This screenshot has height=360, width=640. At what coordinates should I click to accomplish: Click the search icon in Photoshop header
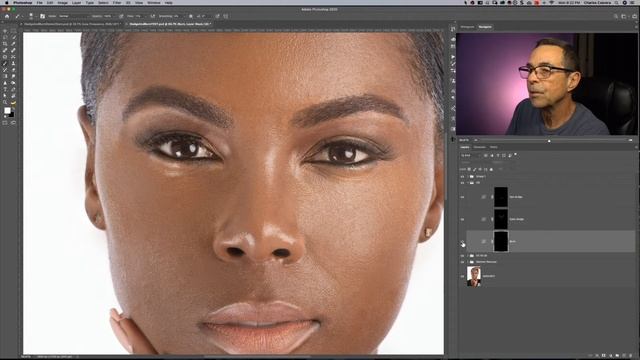pyautogui.click(x=616, y=16)
